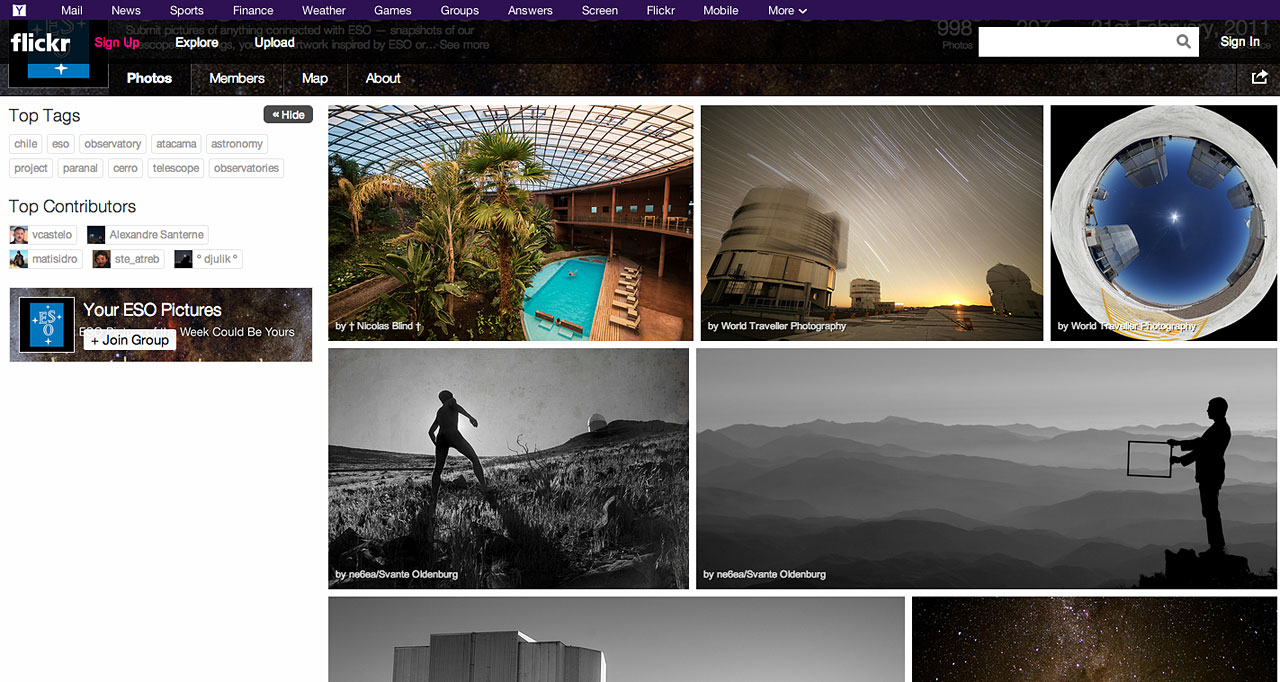Expand description with See more
This screenshot has height=682, width=1280.
point(464,44)
